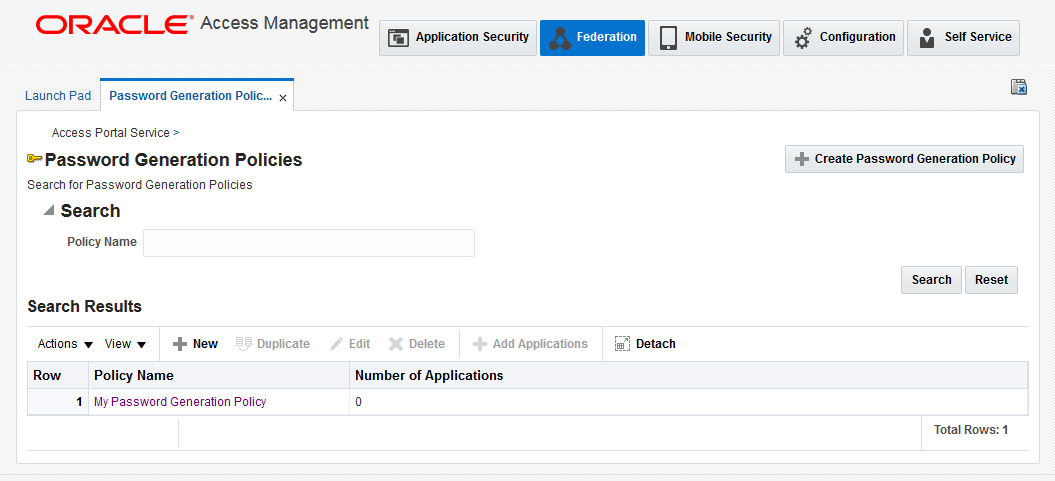Close the Password Generation Policies tab
1055x481 pixels.
click(x=283, y=98)
